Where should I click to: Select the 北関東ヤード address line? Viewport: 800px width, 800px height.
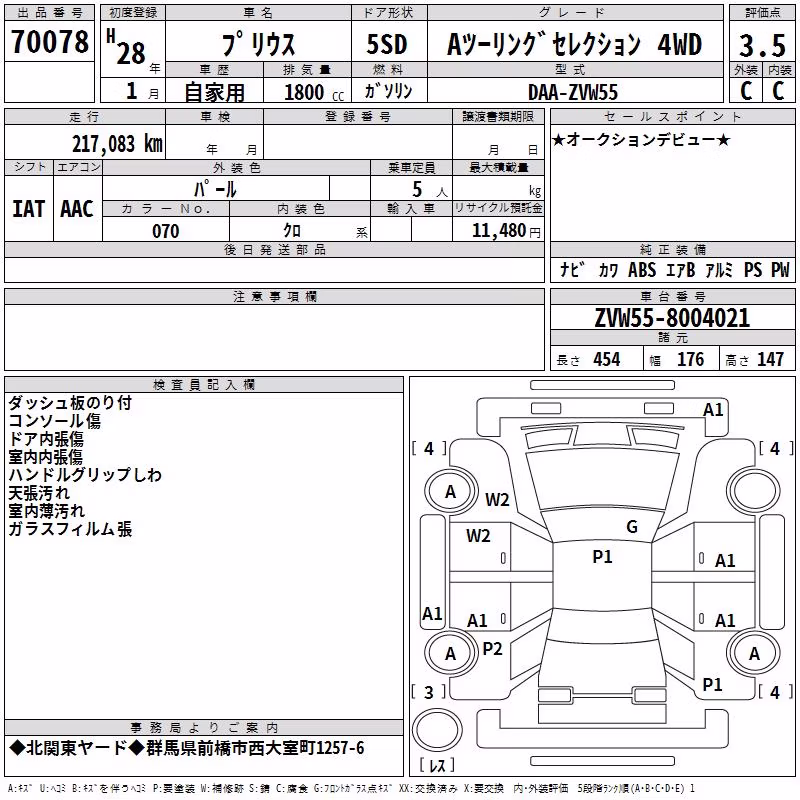(x=187, y=748)
